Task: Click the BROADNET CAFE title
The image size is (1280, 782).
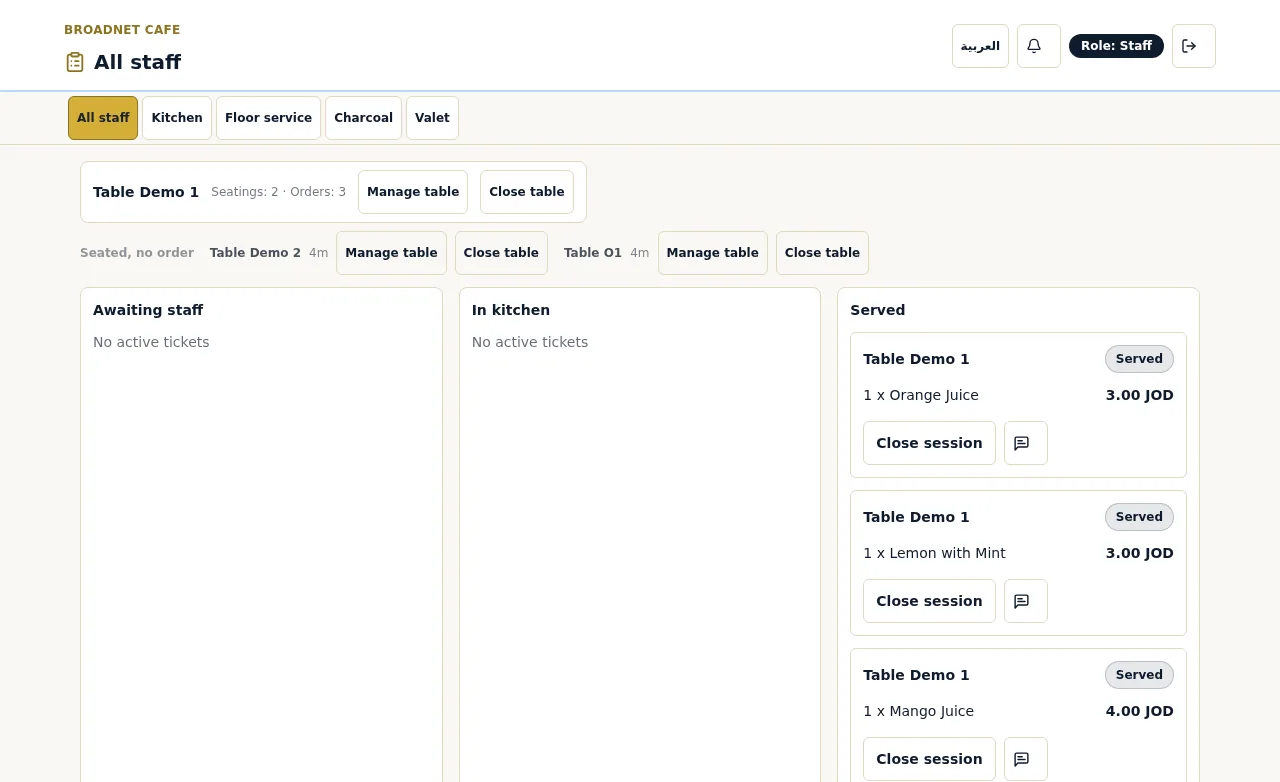Action: click(x=122, y=30)
